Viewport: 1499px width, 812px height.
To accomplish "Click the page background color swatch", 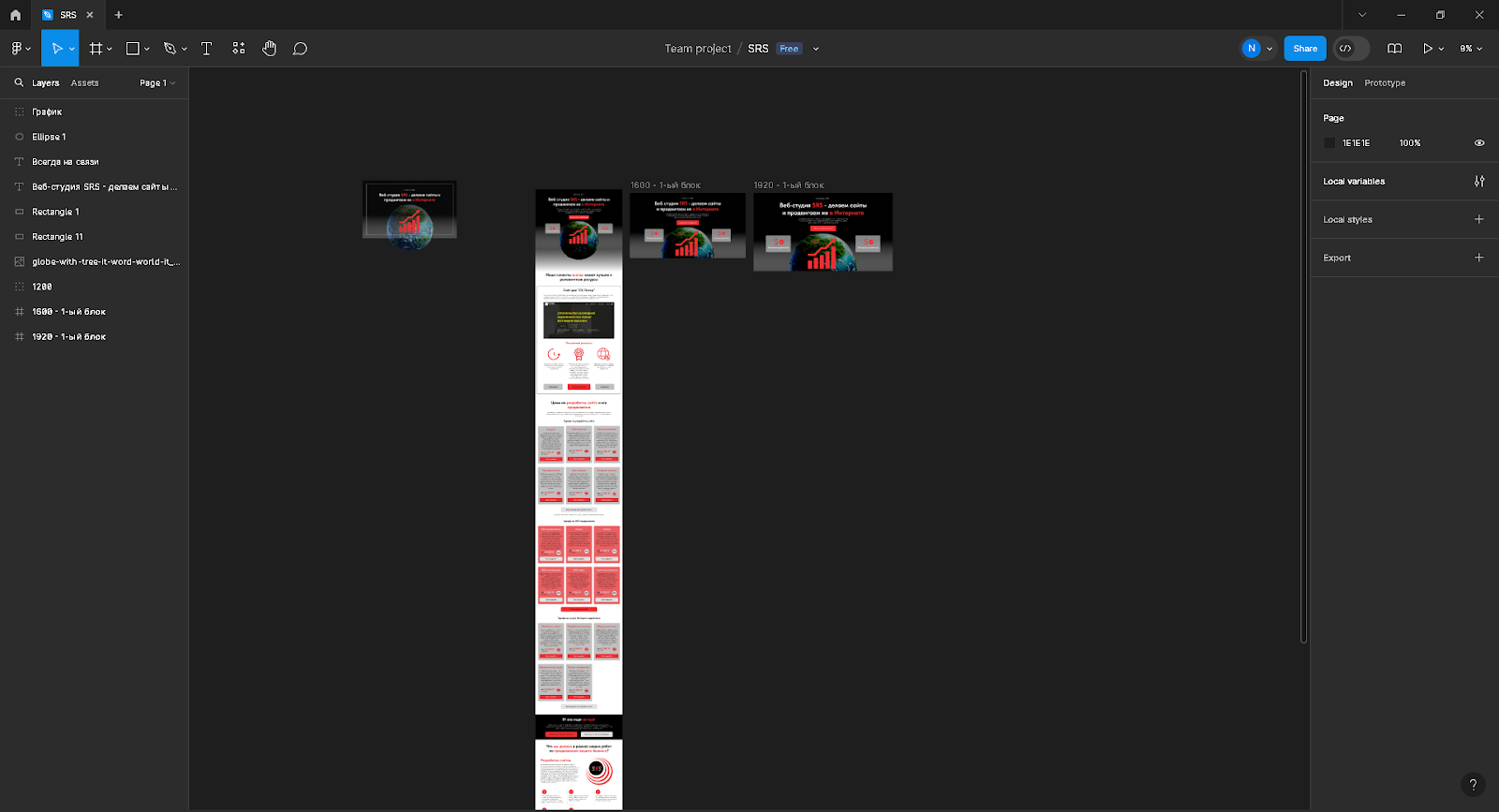I will (x=1329, y=143).
